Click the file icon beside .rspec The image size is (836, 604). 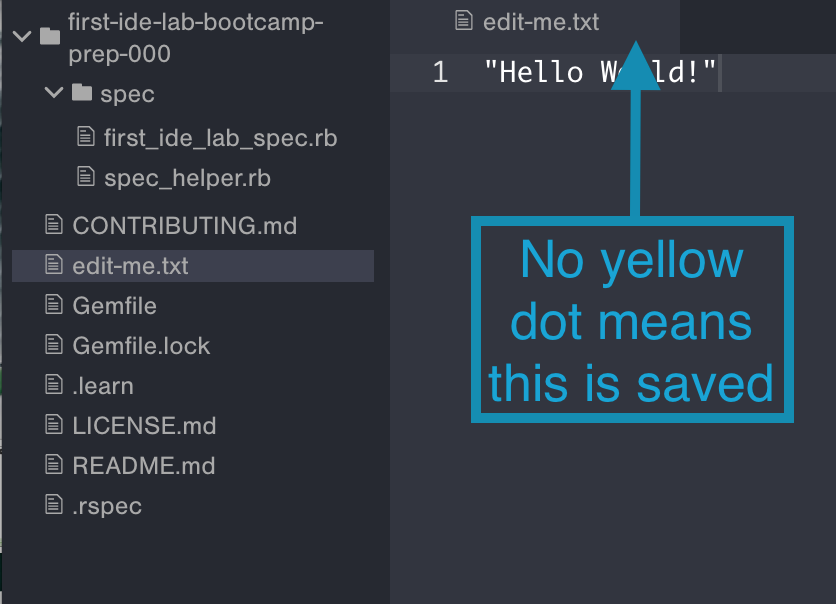[x=53, y=505]
